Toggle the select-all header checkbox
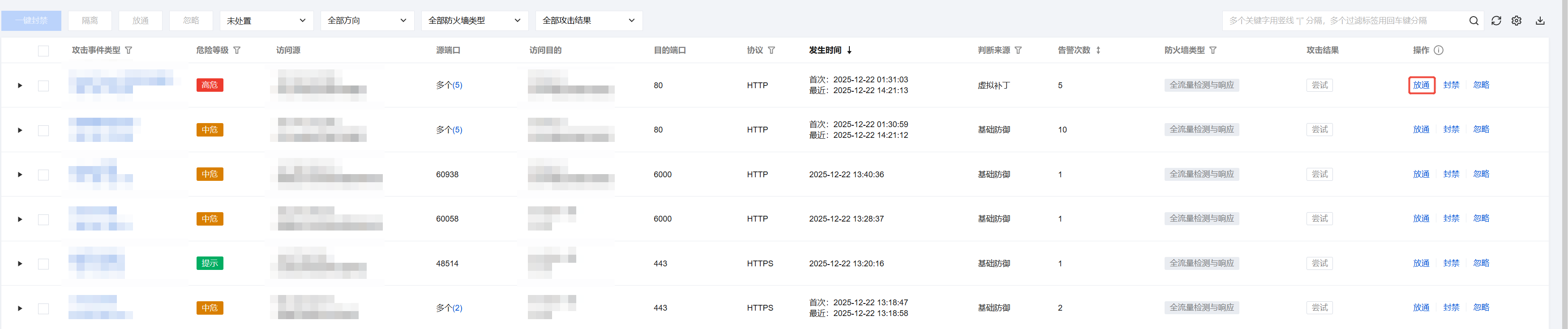This screenshot has width=1568, height=329. [x=43, y=51]
